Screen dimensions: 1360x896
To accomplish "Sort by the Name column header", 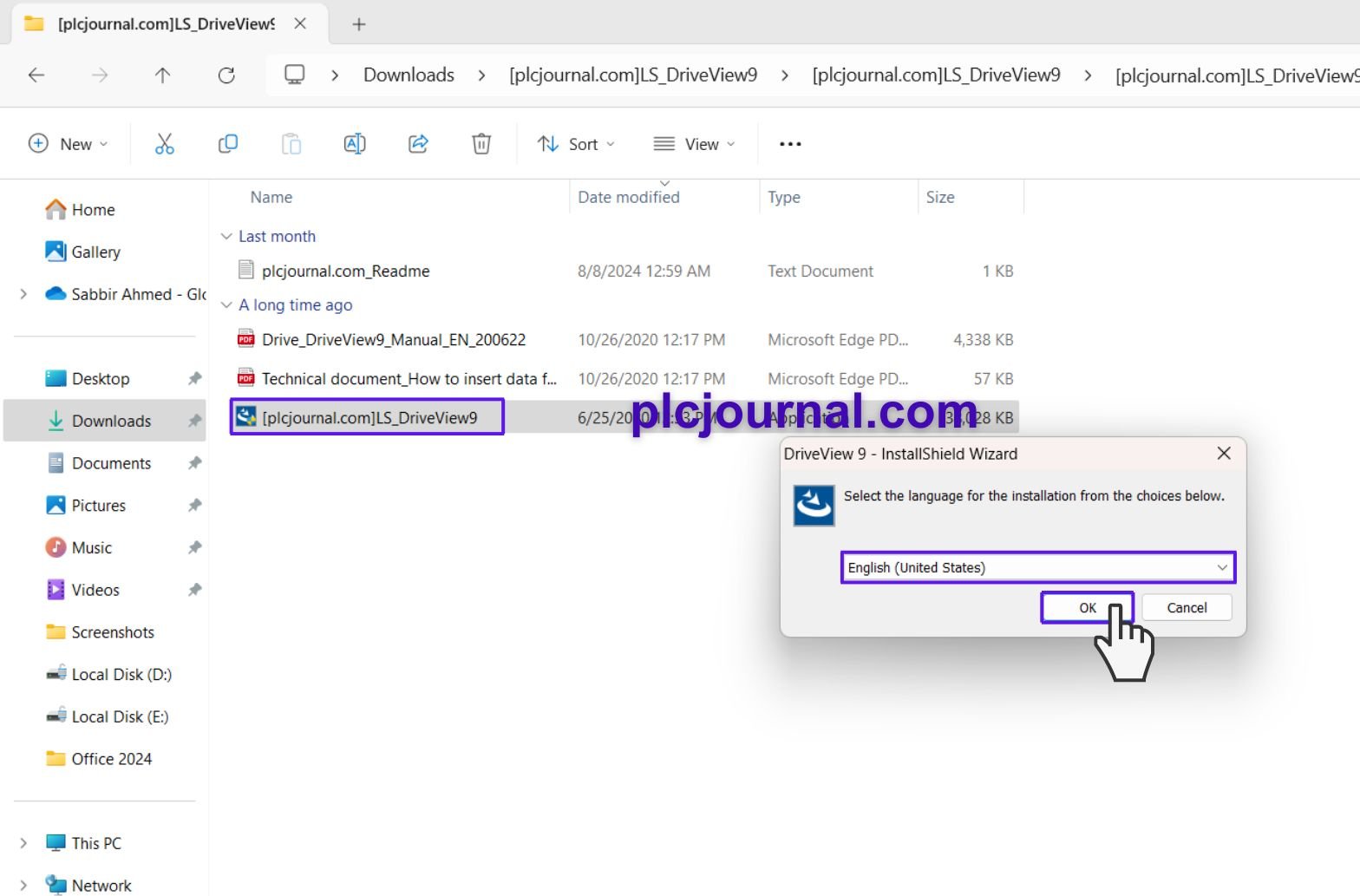I will tap(271, 197).
